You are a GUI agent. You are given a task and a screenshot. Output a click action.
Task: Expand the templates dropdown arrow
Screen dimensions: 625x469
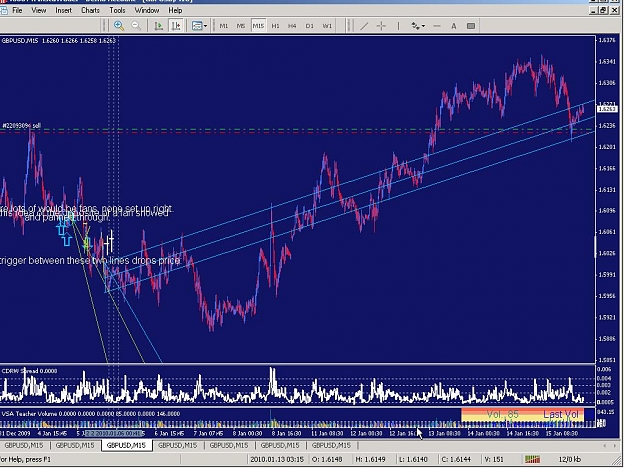coord(205,26)
